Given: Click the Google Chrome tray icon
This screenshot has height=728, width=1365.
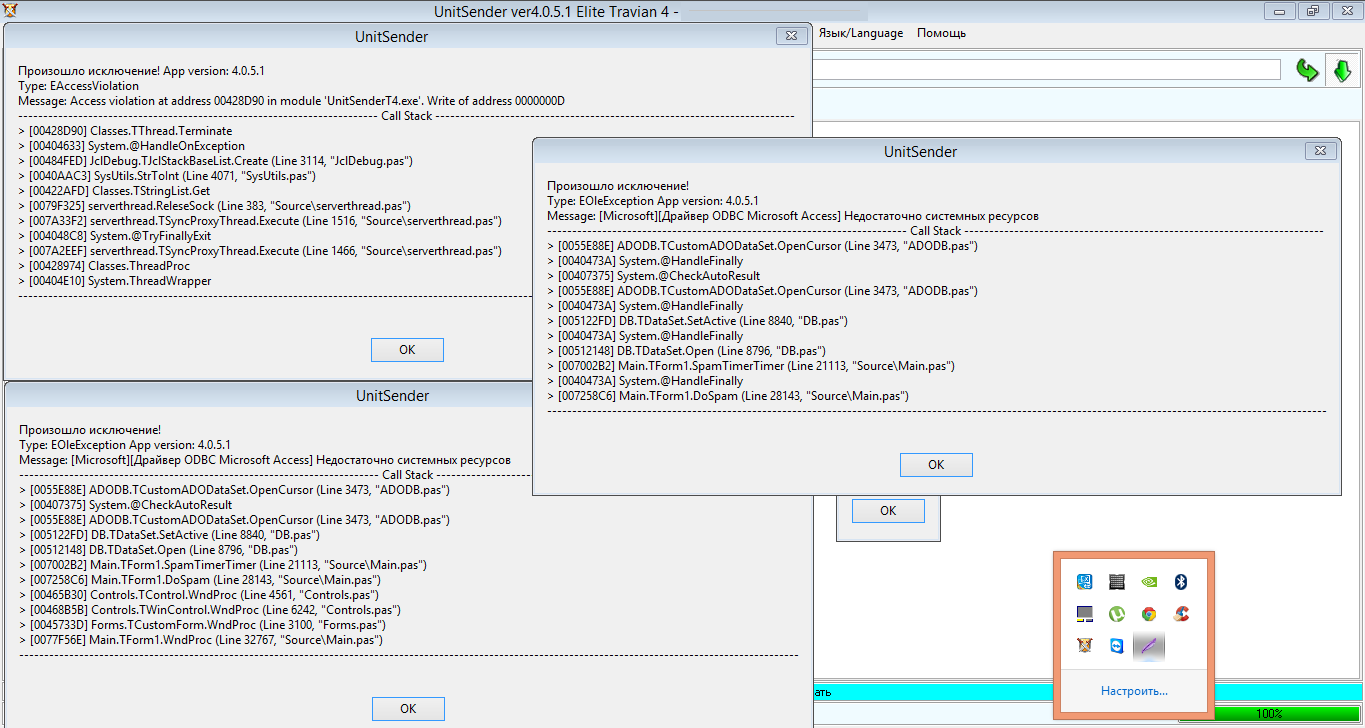Looking at the screenshot, I should pos(1148,614).
